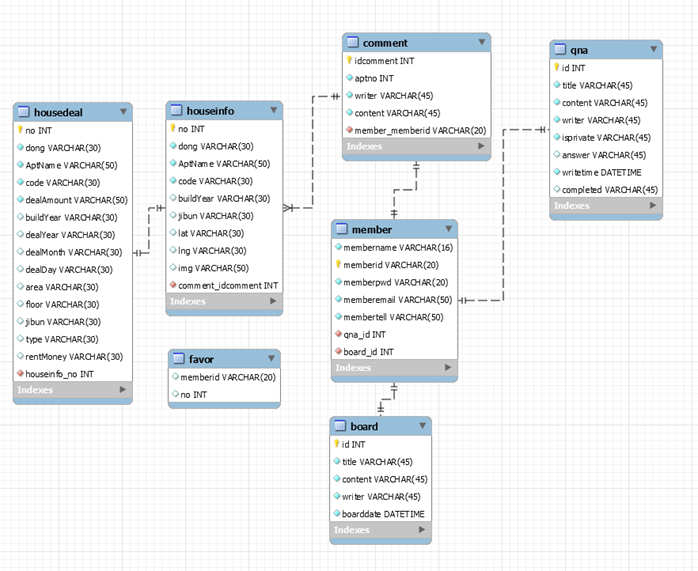The width and height of the screenshot is (698, 571).
Task: Select the houseinfo table title
Action: click(210, 110)
